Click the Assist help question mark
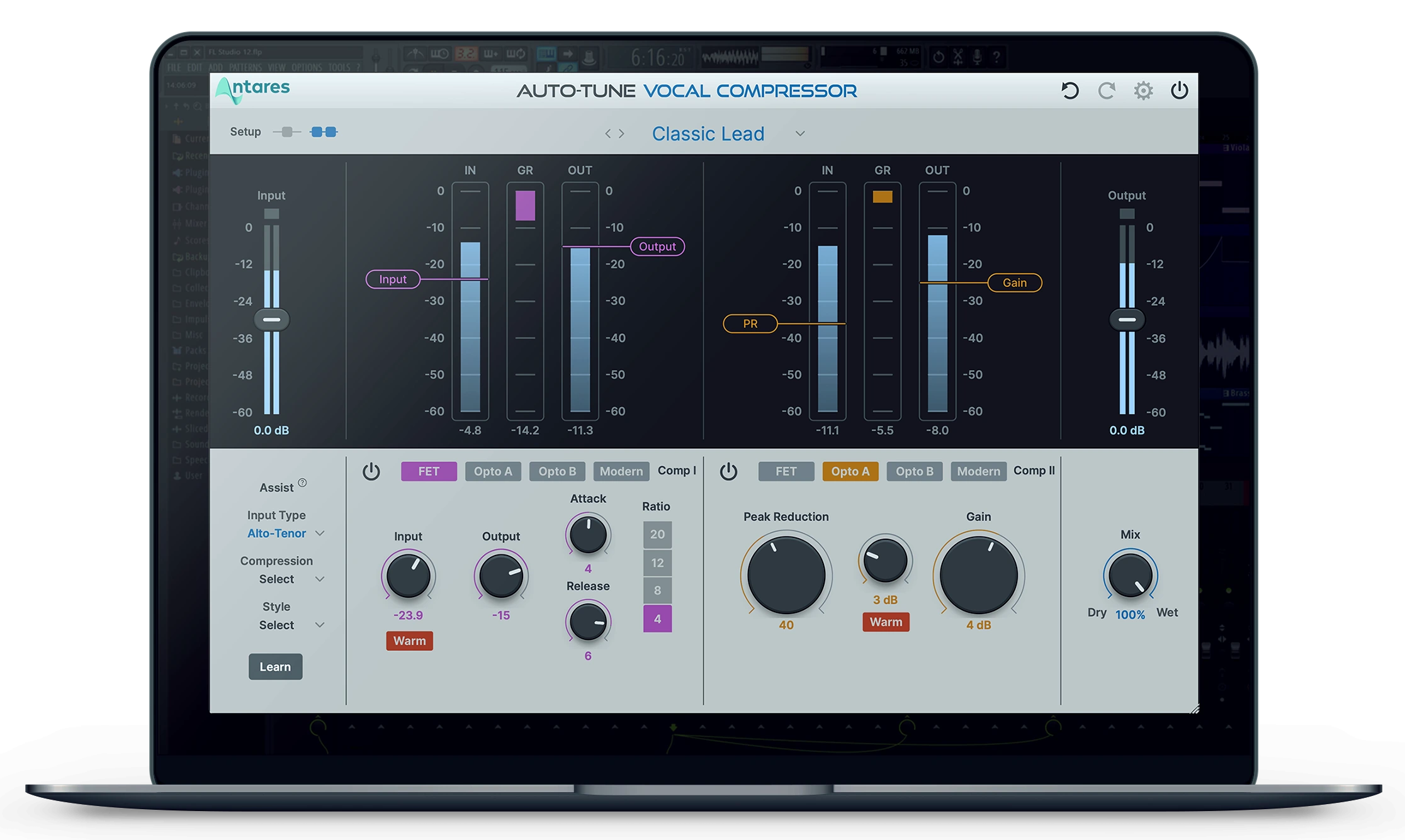 tap(303, 482)
